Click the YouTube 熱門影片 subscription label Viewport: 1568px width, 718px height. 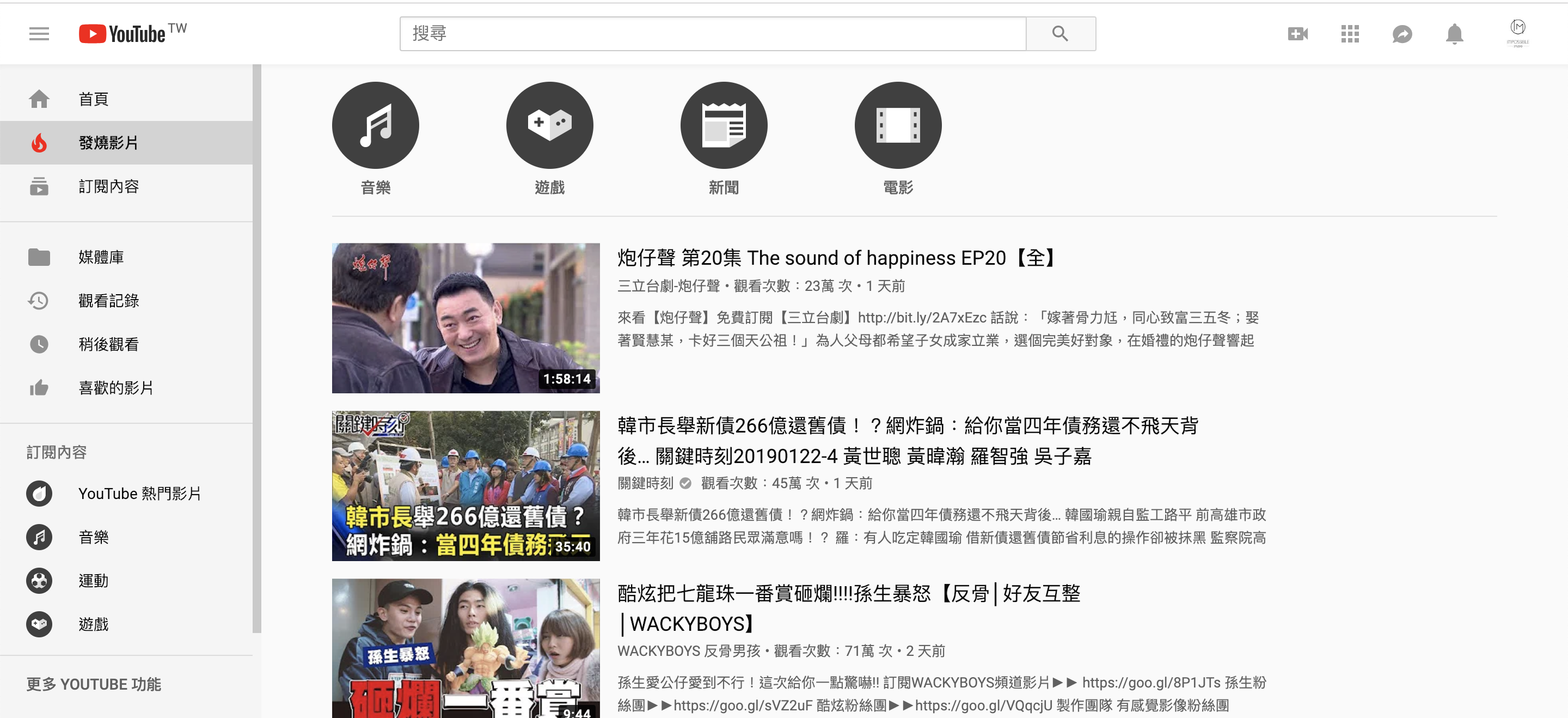139,493
